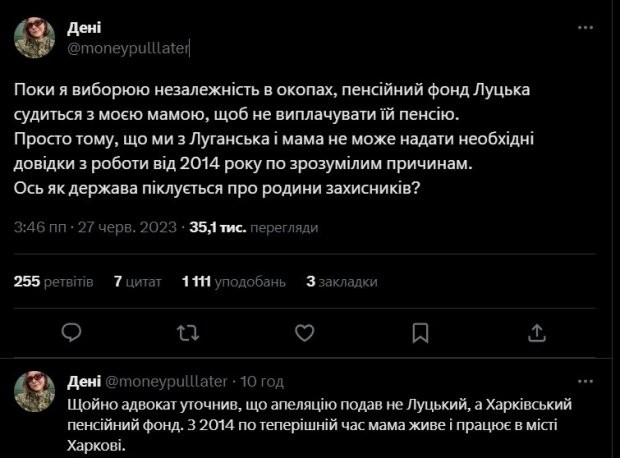
Task: Open the reply's 10 год timestamp
Action: point(264,382)
